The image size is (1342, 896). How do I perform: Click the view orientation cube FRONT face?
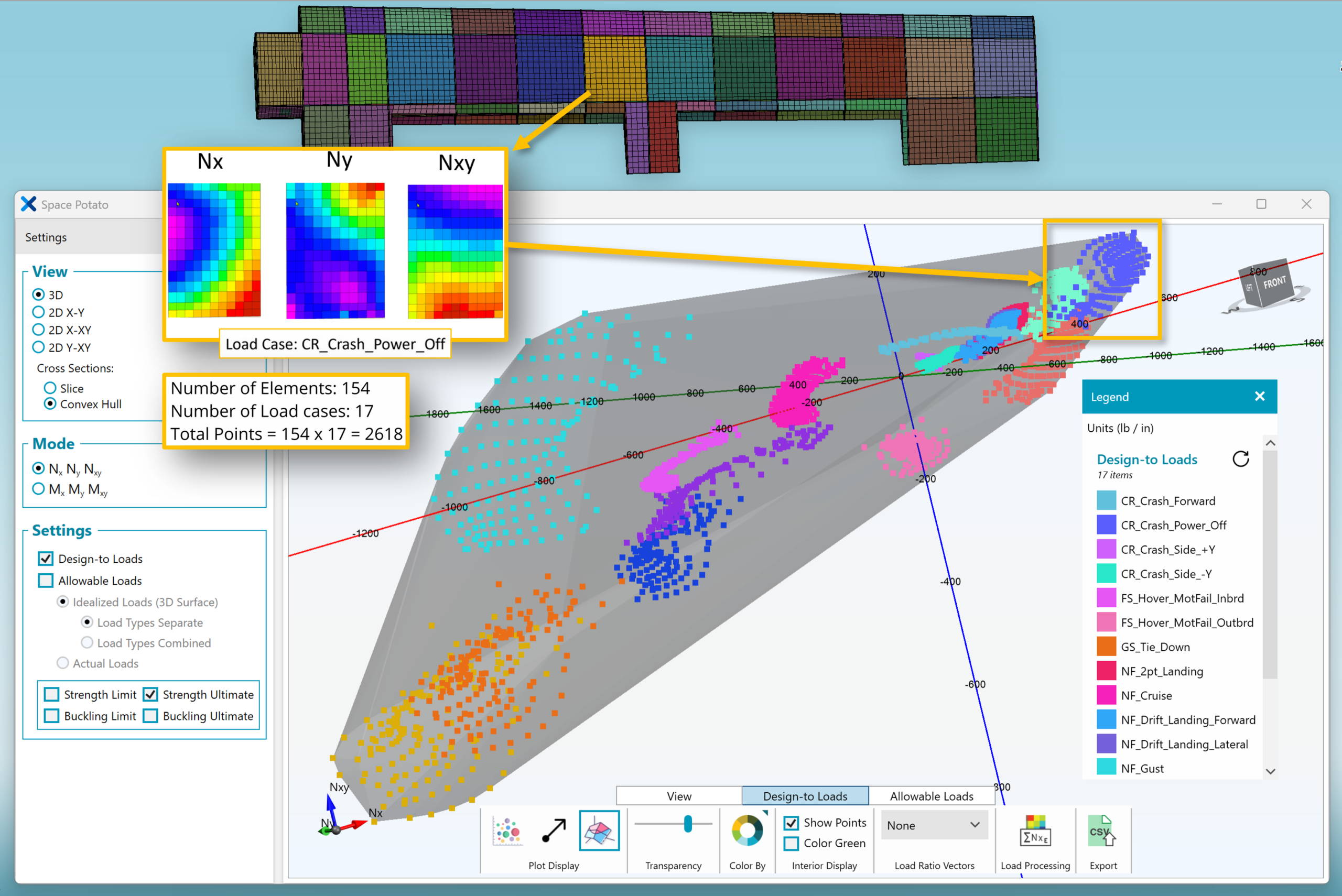[x=1274, y=283]
